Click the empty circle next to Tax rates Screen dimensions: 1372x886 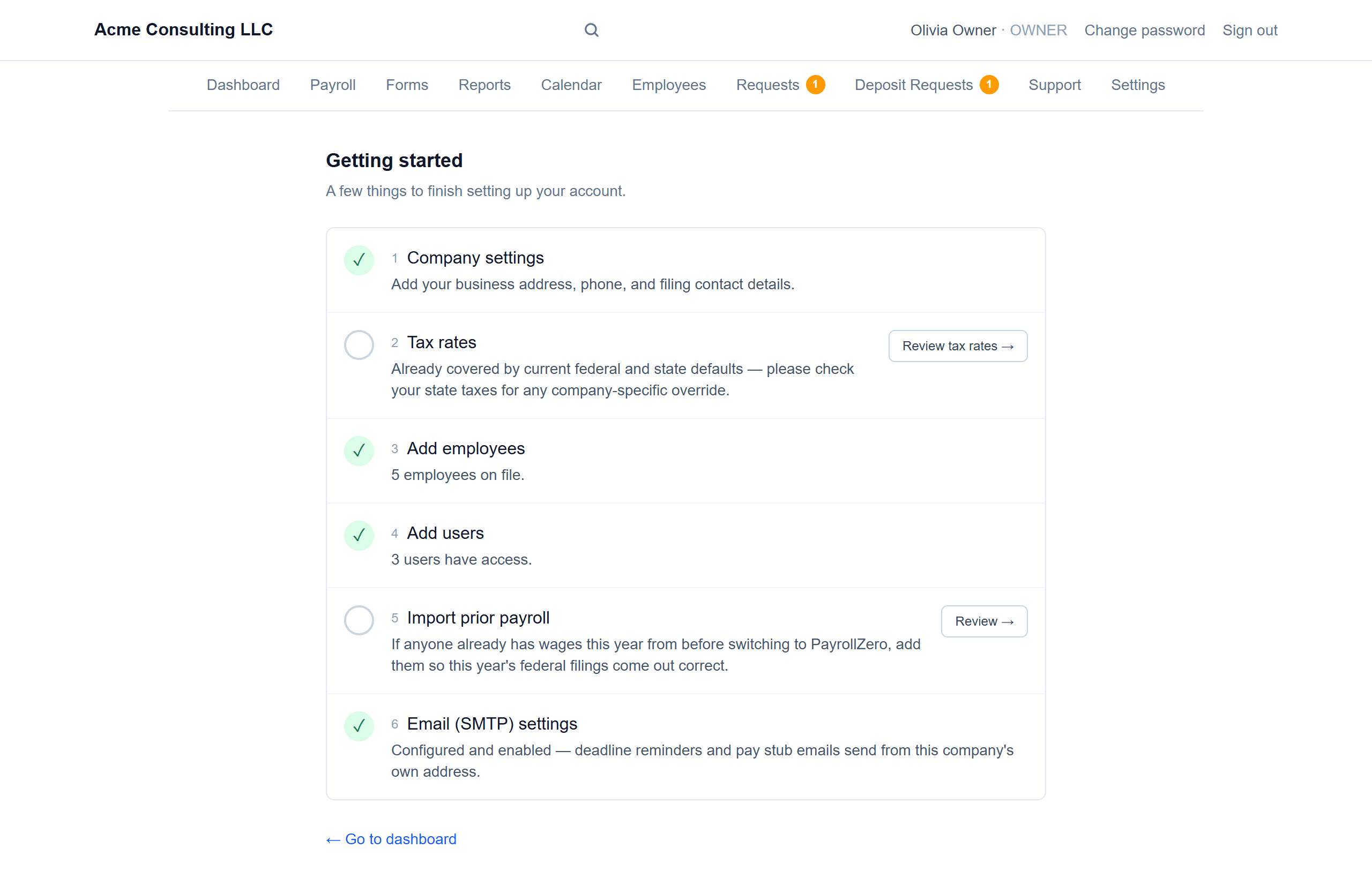click(359, 344)
